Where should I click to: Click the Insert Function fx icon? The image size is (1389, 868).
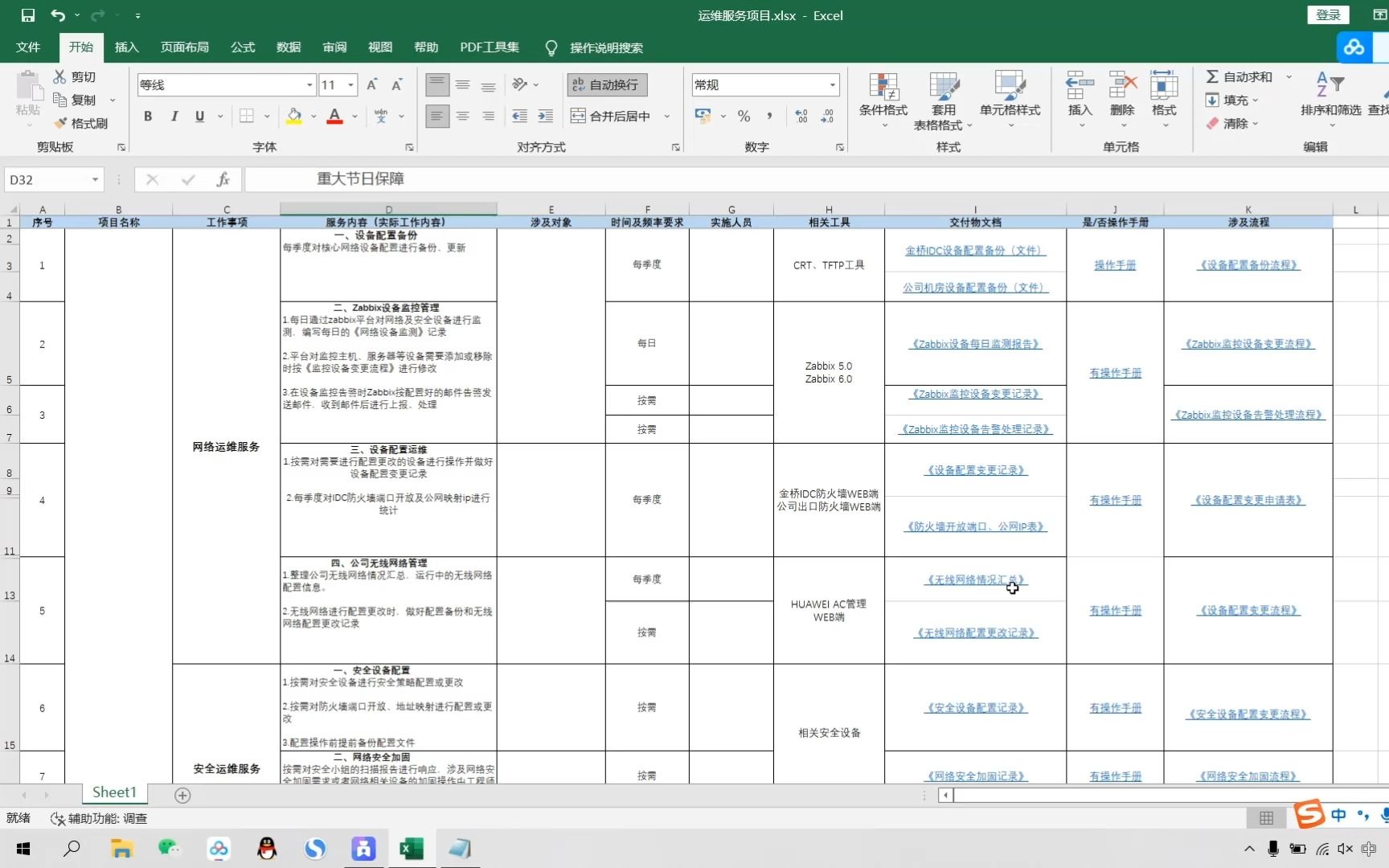point(223,179)
